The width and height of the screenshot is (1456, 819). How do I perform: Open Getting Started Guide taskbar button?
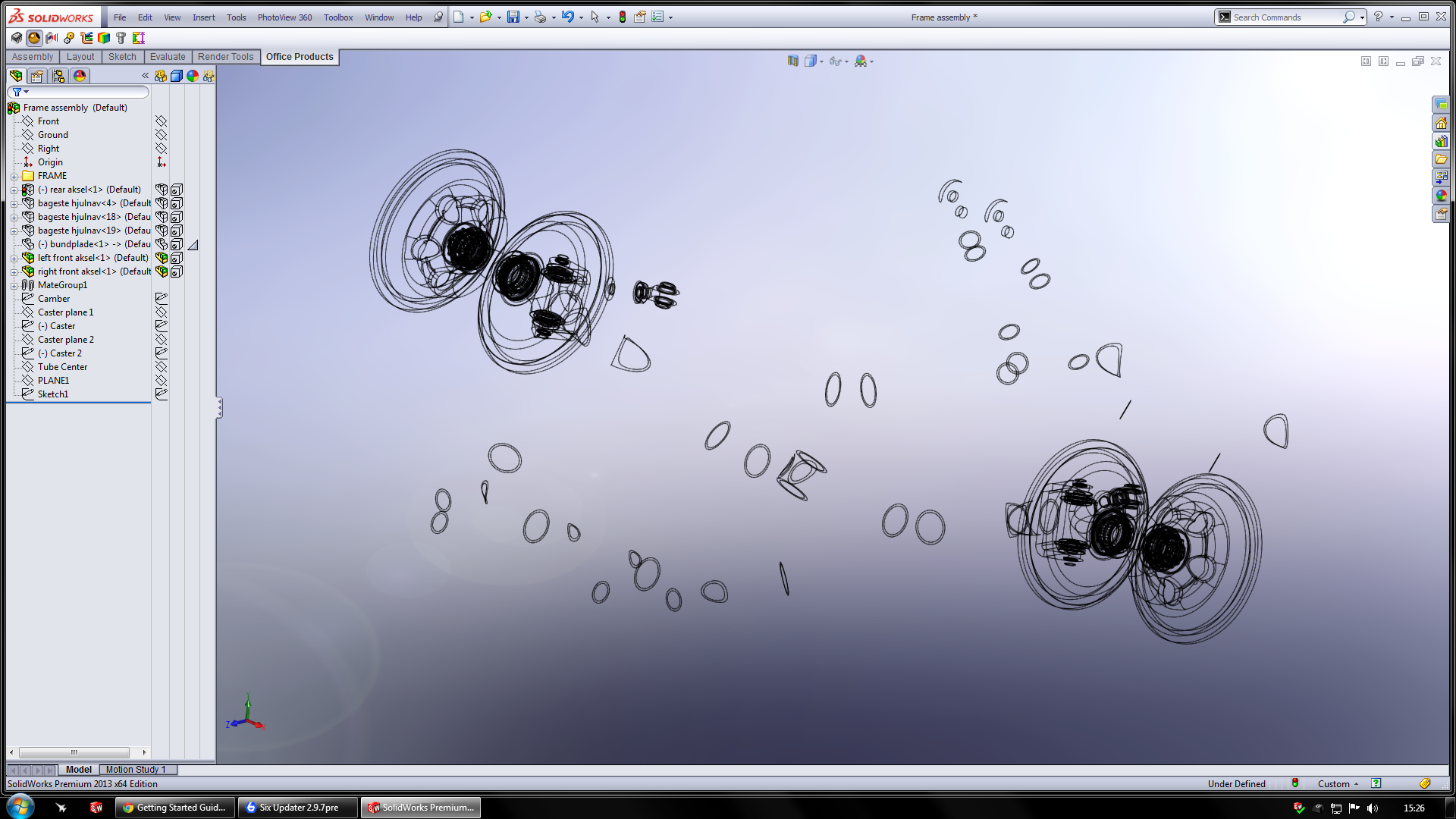point(174,808)
